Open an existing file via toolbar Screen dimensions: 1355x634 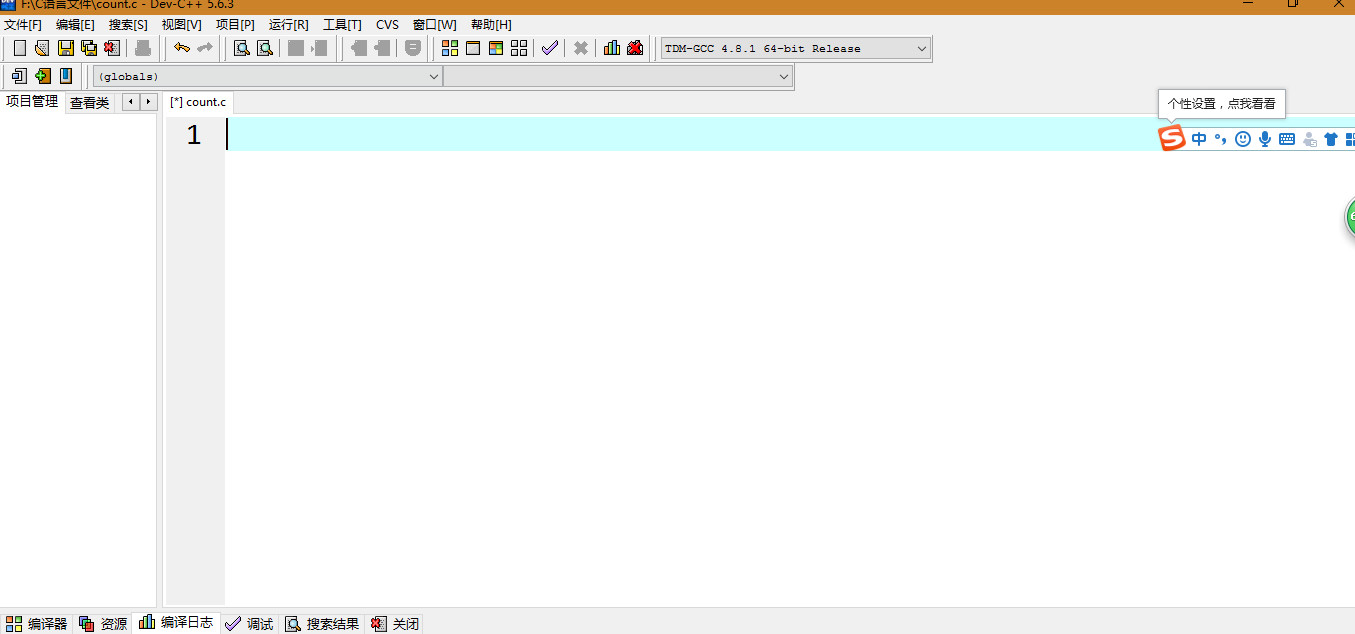pos(41,48)
